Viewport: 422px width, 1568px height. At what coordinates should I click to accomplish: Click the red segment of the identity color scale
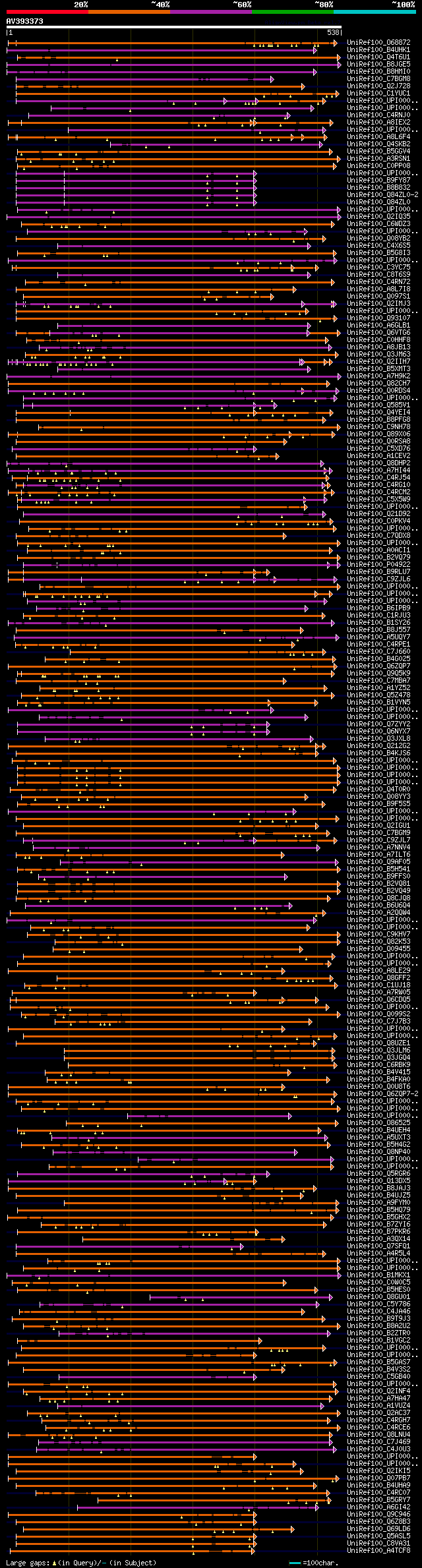pyautogui.click(x=47, y=11)
